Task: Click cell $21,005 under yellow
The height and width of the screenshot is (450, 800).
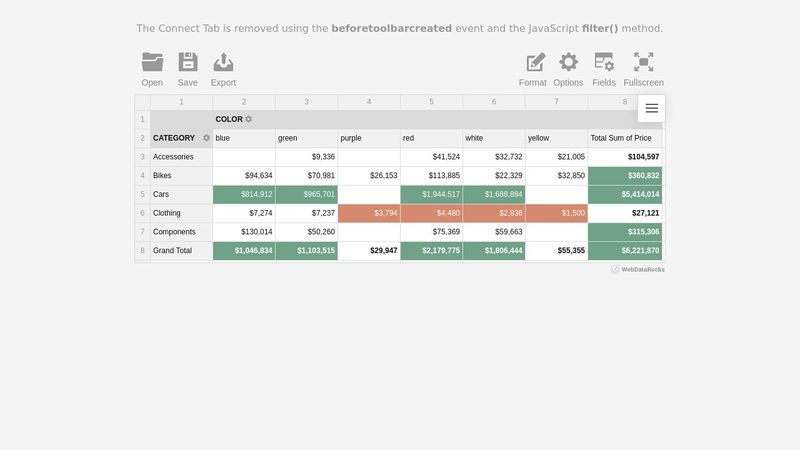Action: point(556,157)
